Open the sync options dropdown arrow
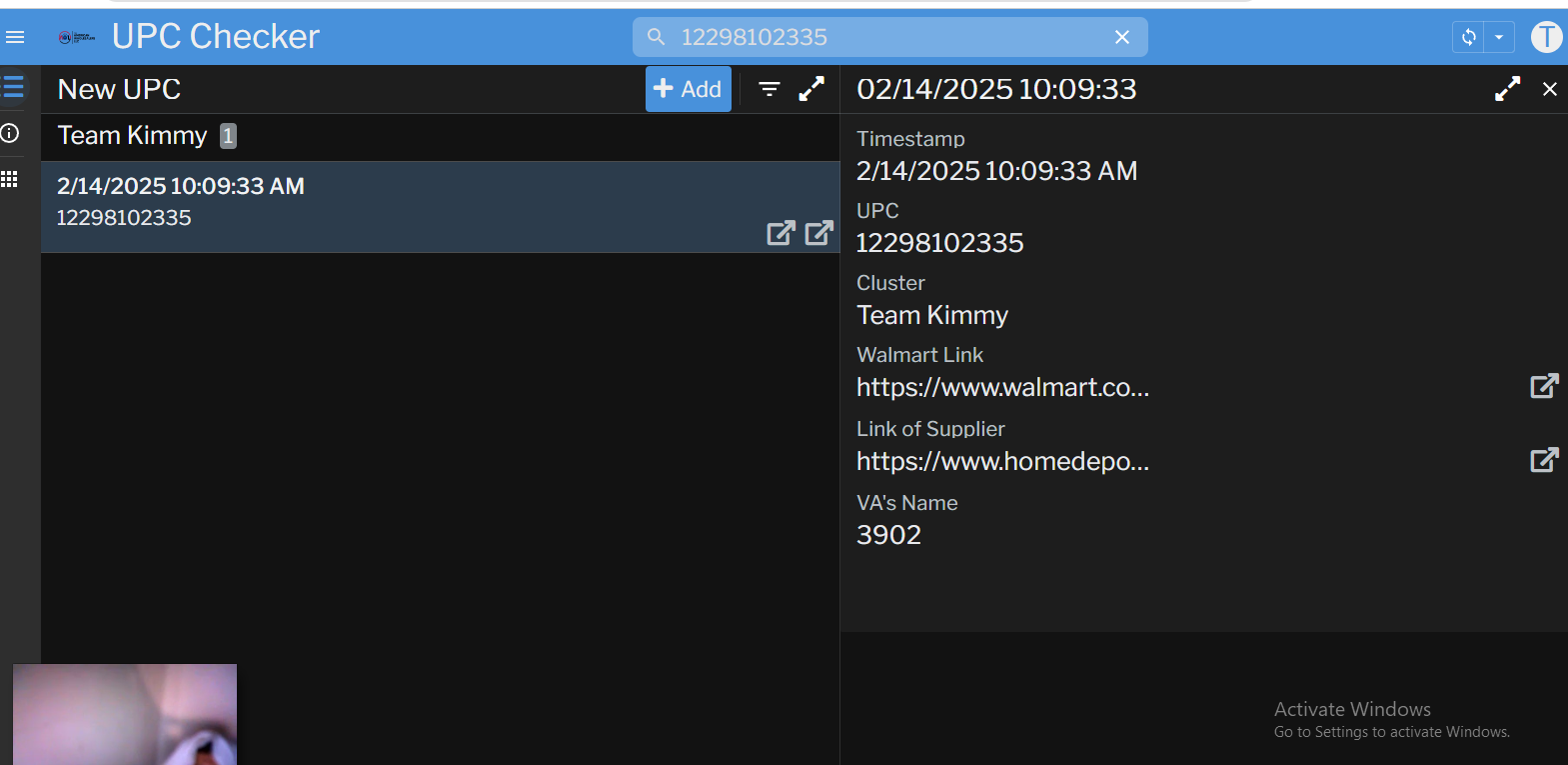The width and height of the screenshot is (1568, 765). (x=1499, y=37)
